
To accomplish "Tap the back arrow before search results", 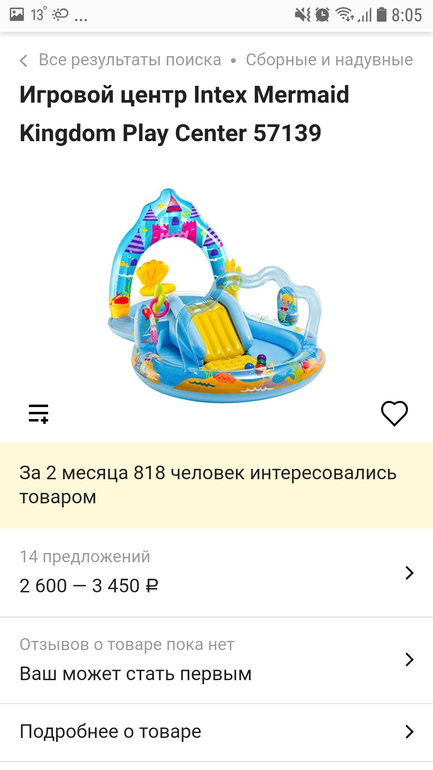I will [x=24, y=61].
